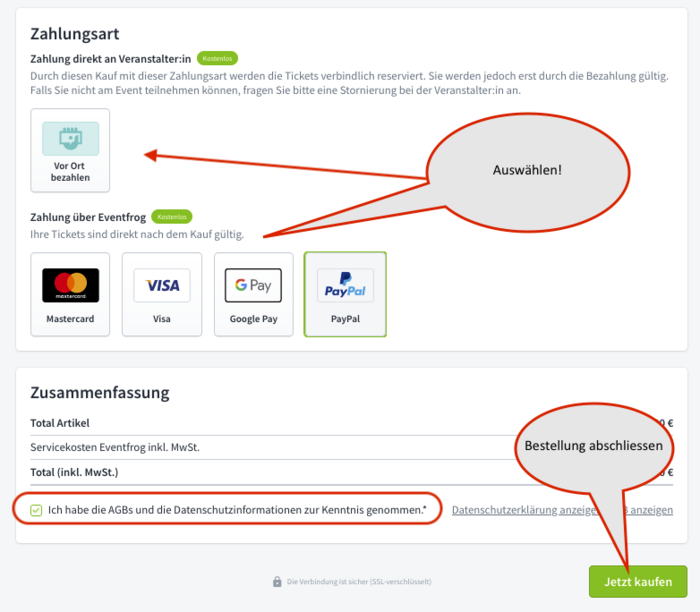The width and height of the screenshot is (700, 612).
Task: Toggle the AGBs acceptance checkbox
Action: (36, 510)
